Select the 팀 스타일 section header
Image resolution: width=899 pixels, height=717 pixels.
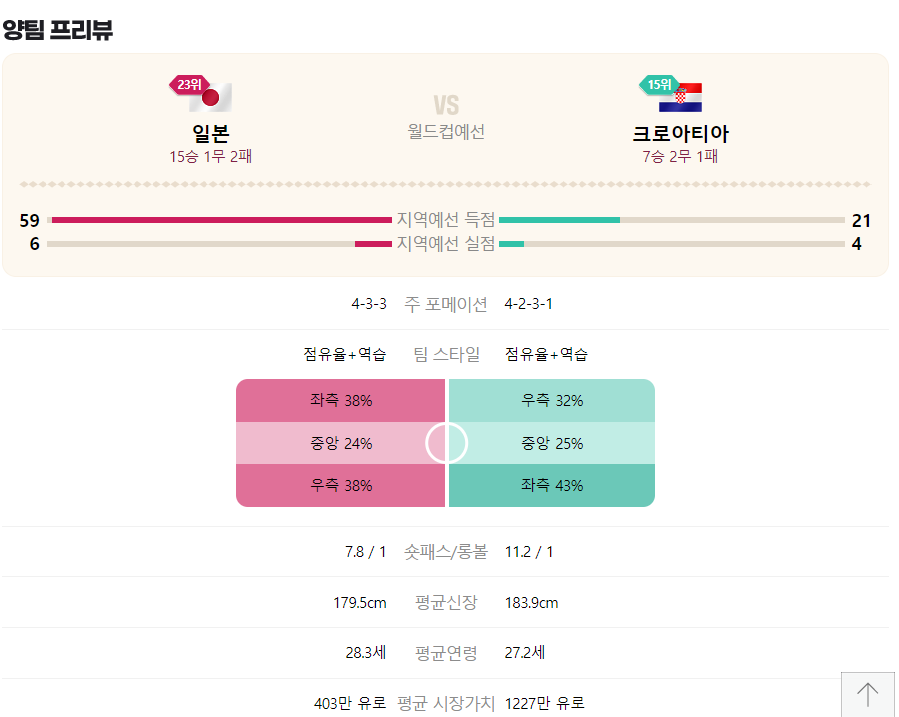coord(446,354)
